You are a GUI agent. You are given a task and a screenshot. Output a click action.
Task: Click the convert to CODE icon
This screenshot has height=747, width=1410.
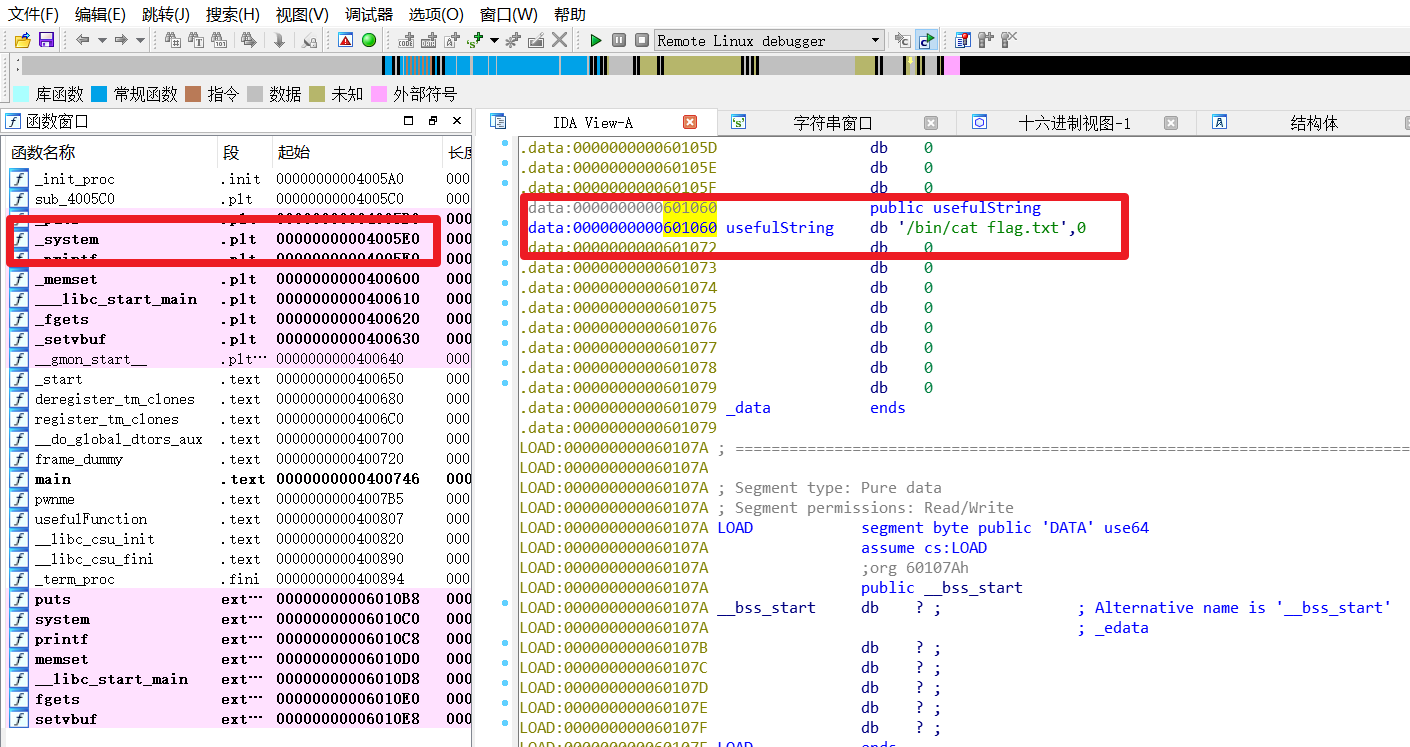pos(406,40)
